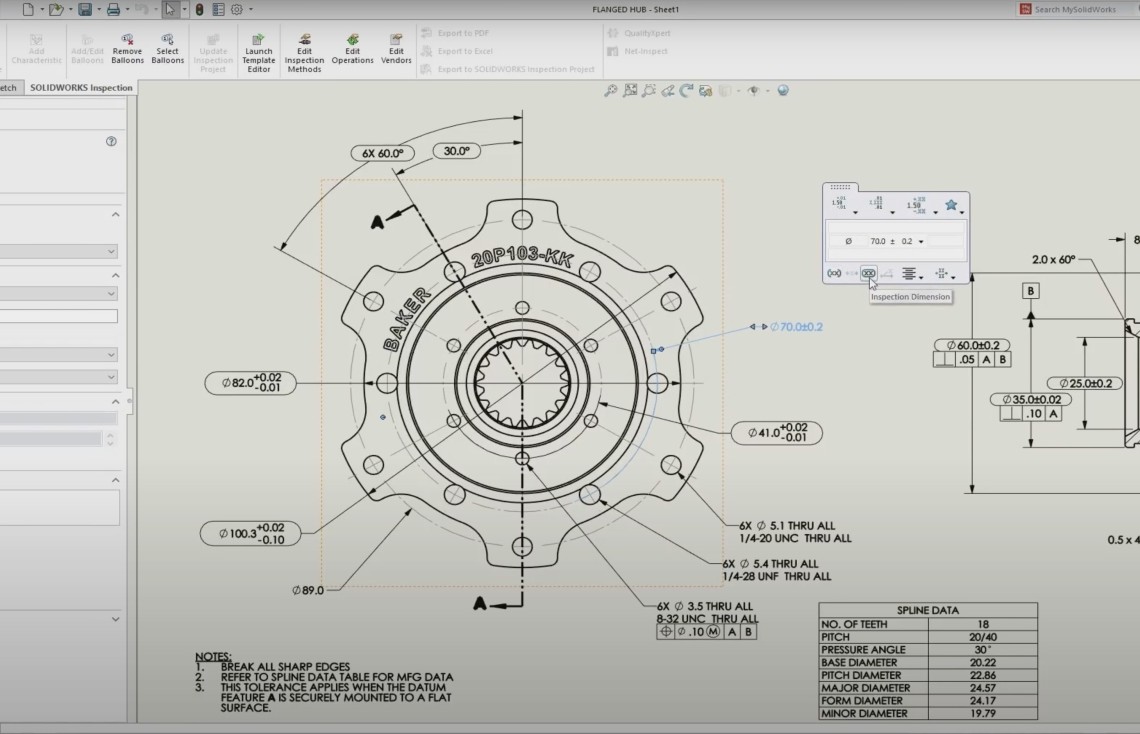Click the tolerance precision icon in the dimension palette
The height and width of the screenshot is (734, 1140).
coord(915,204)
